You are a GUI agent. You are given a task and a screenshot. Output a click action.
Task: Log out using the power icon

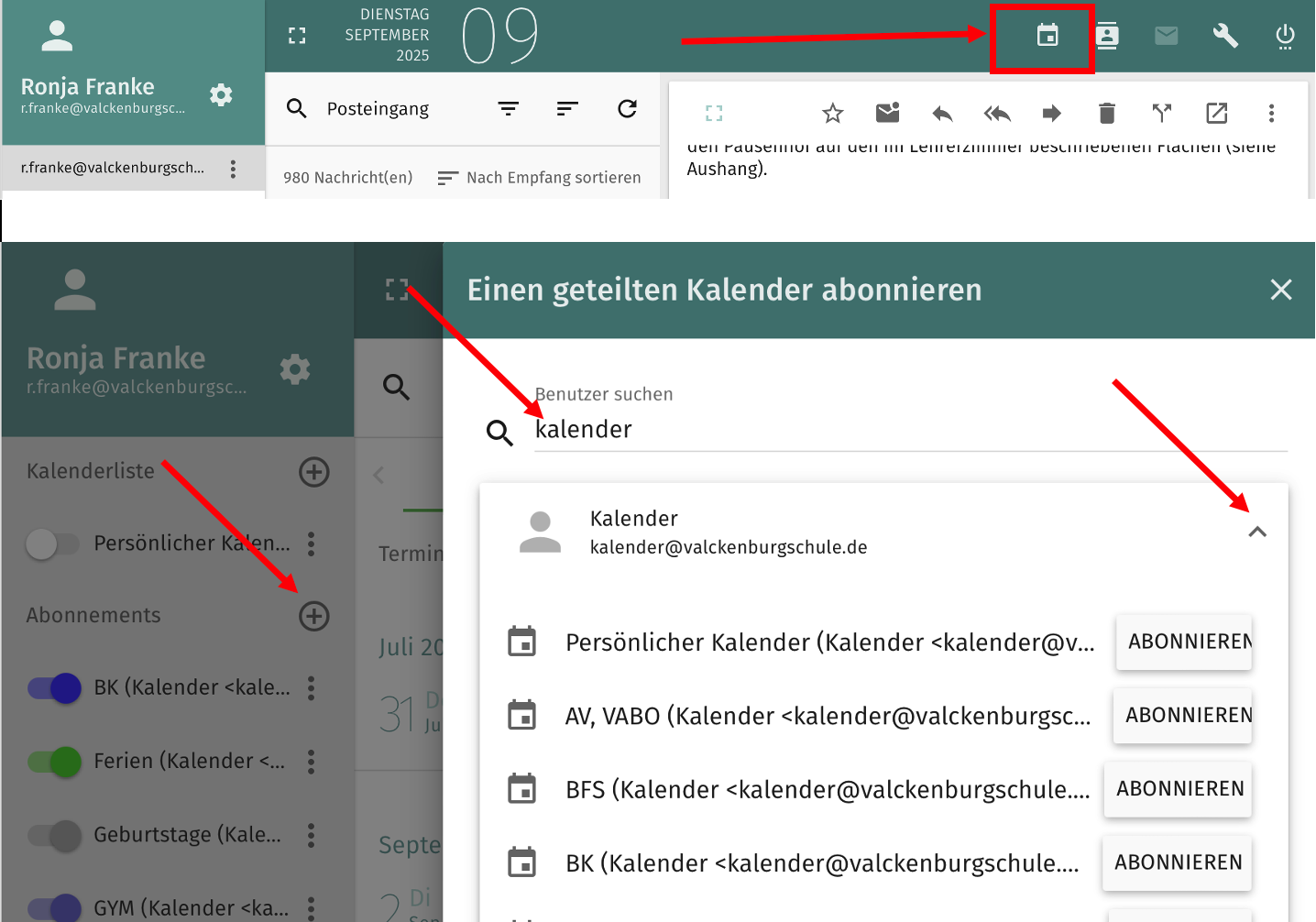[1285, 36]
